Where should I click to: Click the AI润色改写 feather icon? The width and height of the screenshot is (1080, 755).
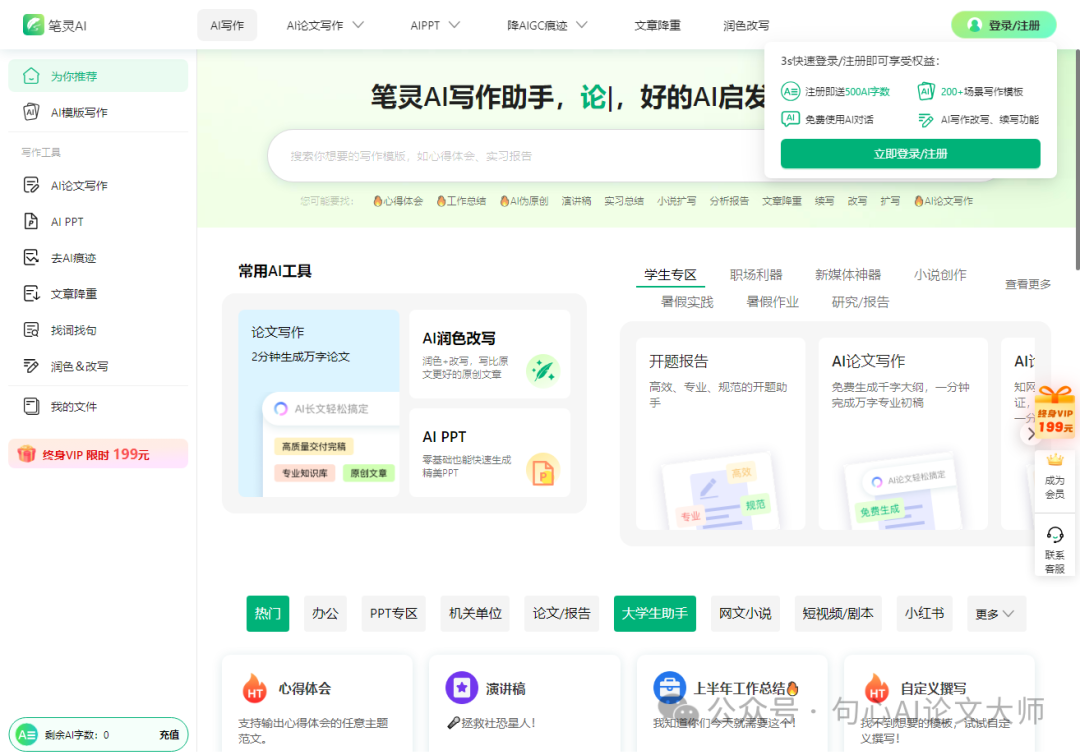543,371
